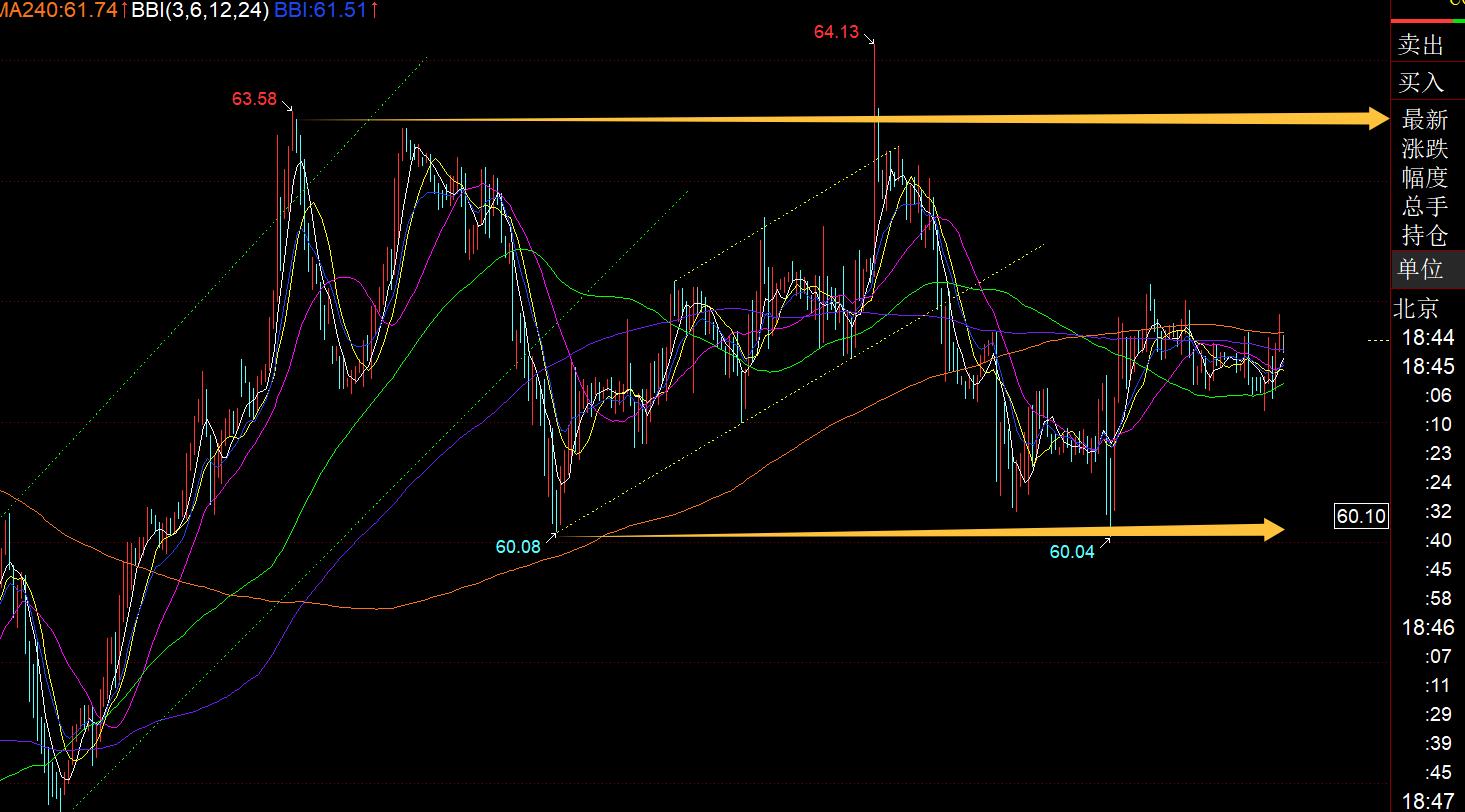Click the MA240 indicator value label

pyautogui.click(x=58, y=11)
